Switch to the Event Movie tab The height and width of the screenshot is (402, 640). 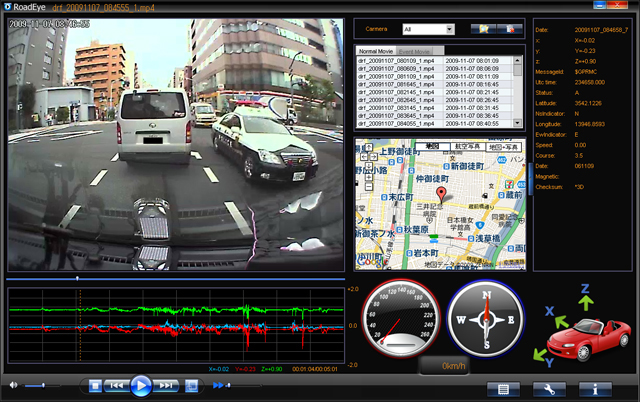tap(414, 51)
